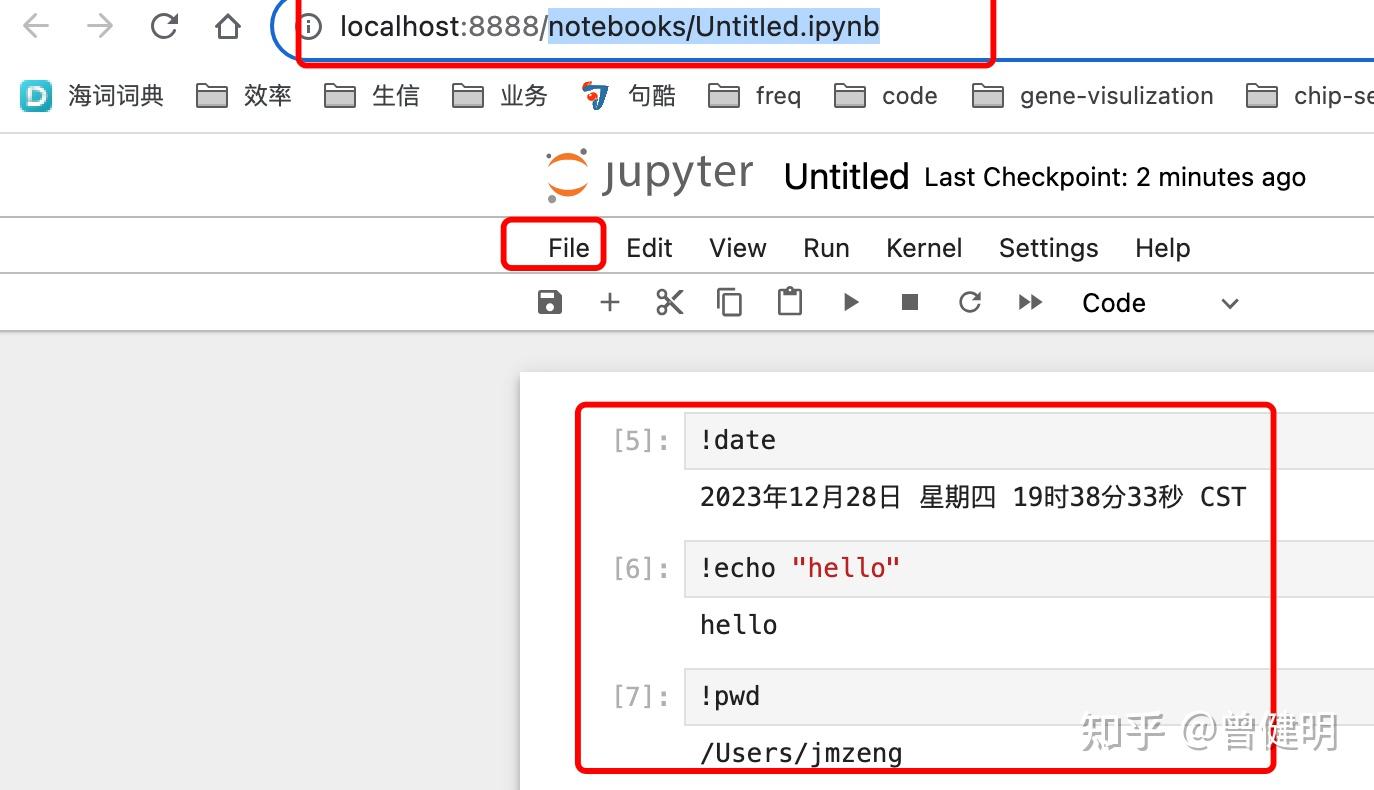Open the Settings menu
The image size is (1374, 790).
[x=1048, y=248]
